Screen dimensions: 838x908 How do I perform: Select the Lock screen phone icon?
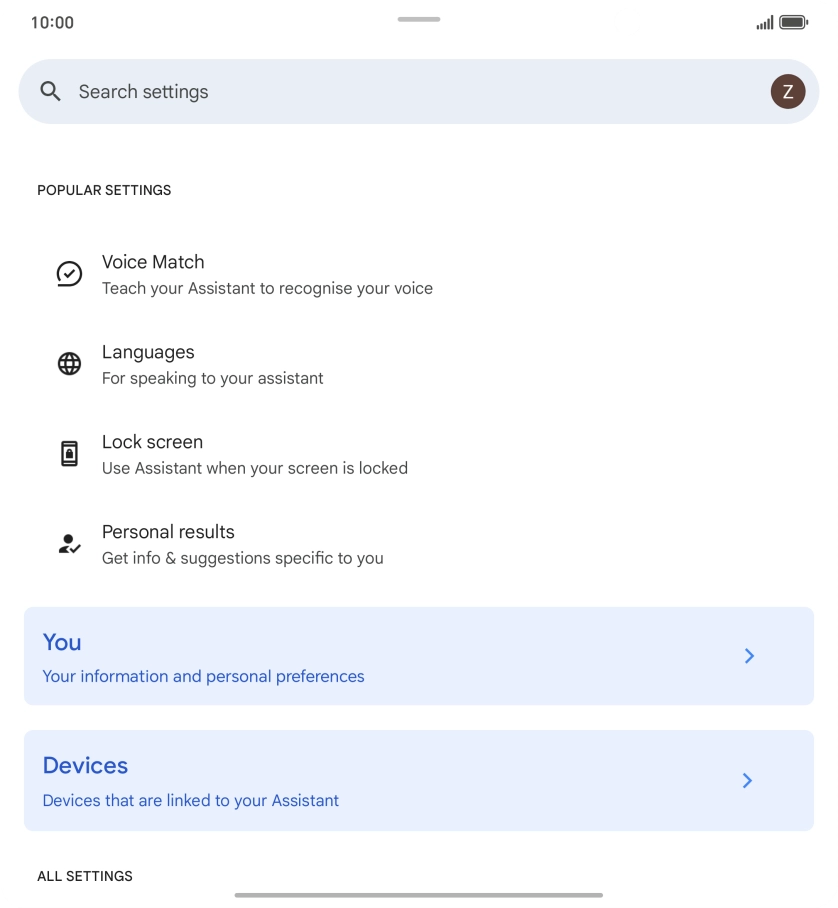coord(68,453)
